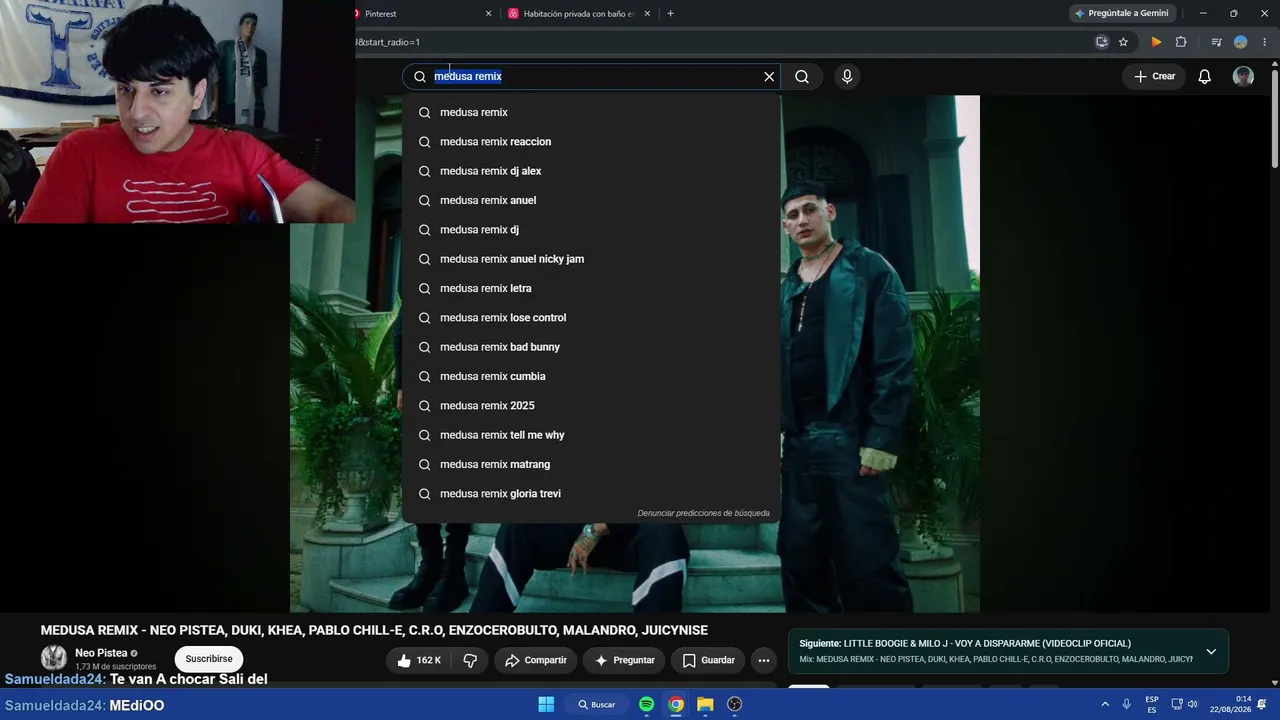Click the taskbar Buscar search

coord(596,704)
